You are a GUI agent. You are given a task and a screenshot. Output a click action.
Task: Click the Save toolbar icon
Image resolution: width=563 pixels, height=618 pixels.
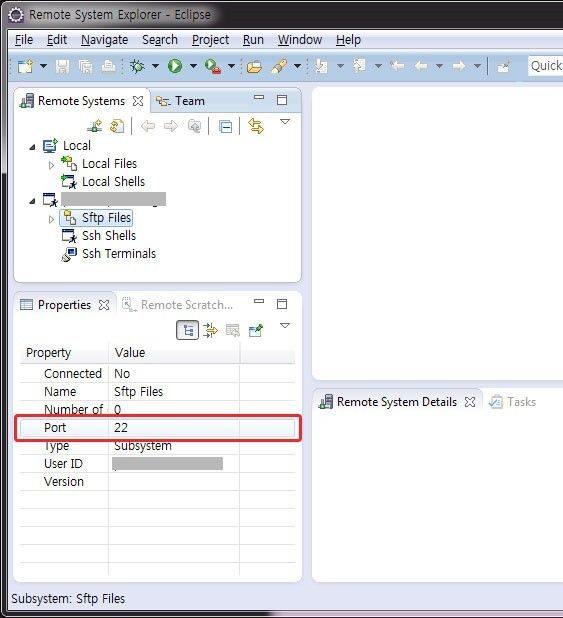coord(62,66)
